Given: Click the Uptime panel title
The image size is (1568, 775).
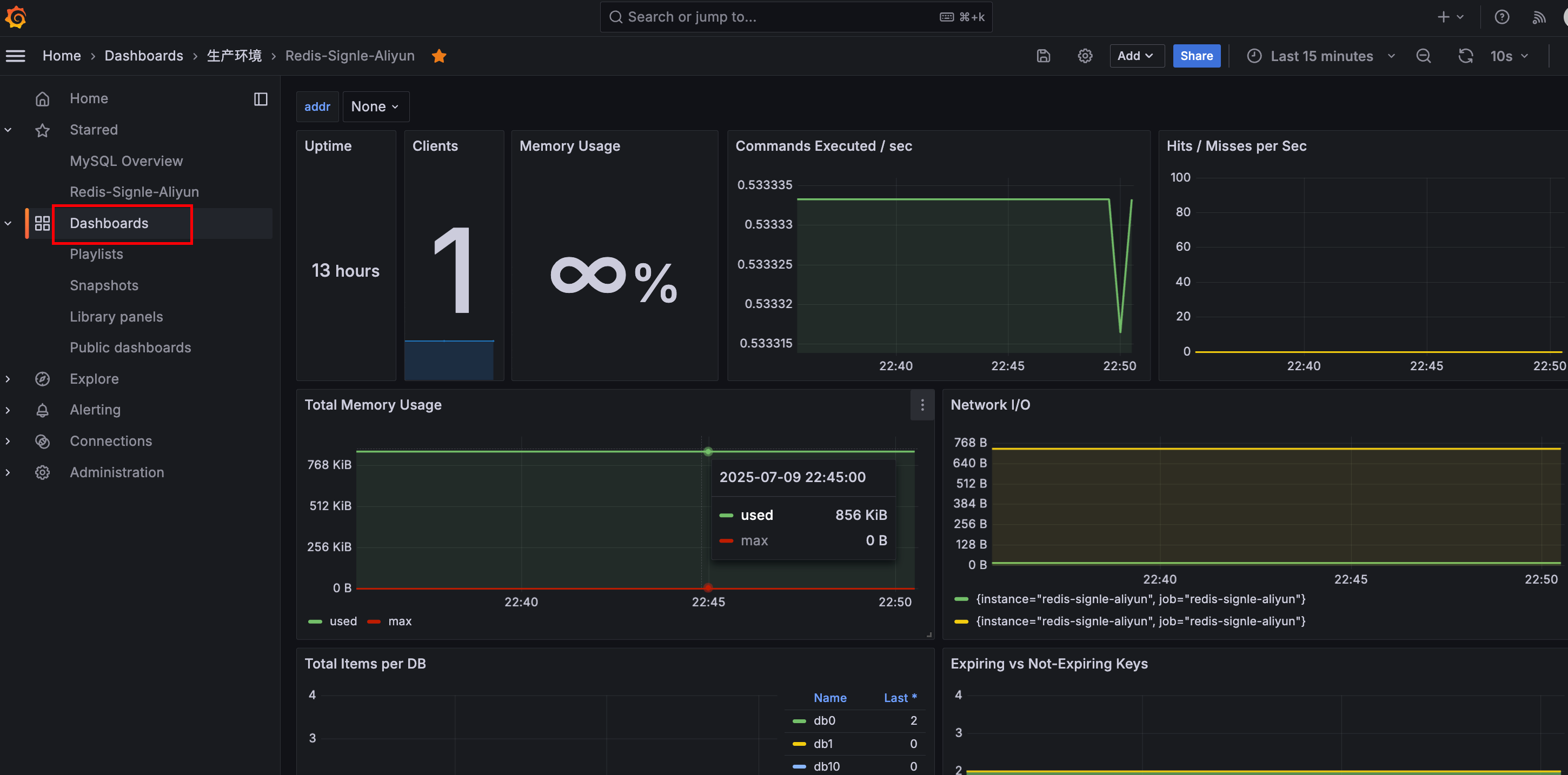Looking at the screenshot, I should click(328, 146).
